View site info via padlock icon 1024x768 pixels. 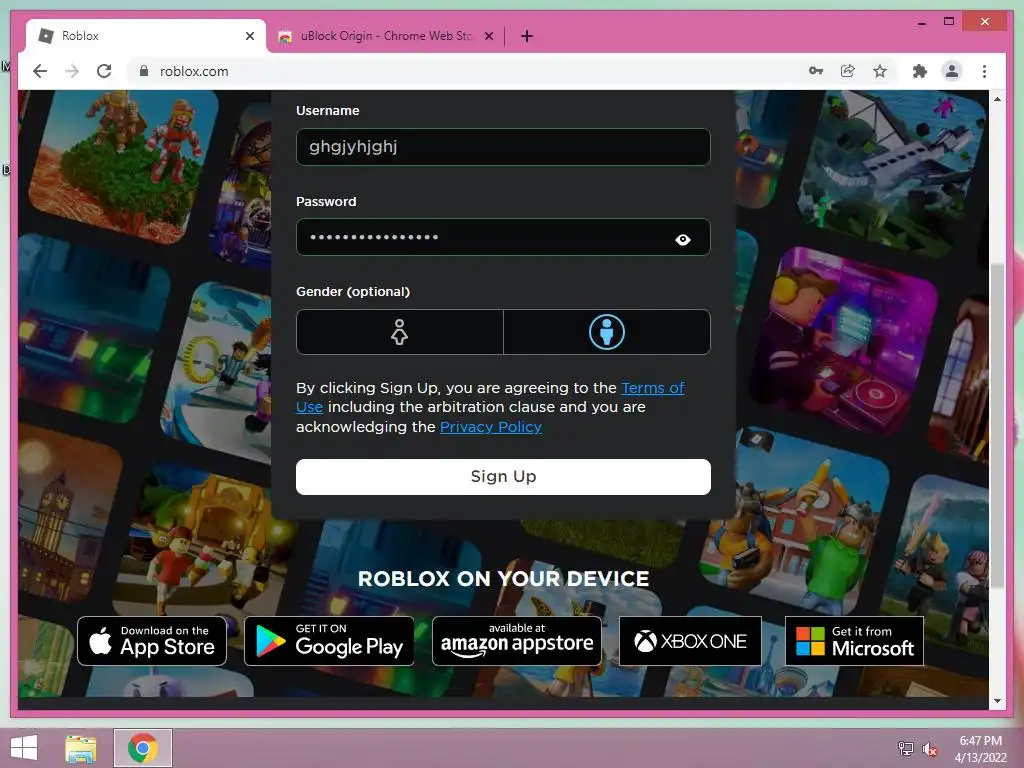point(144,71)
